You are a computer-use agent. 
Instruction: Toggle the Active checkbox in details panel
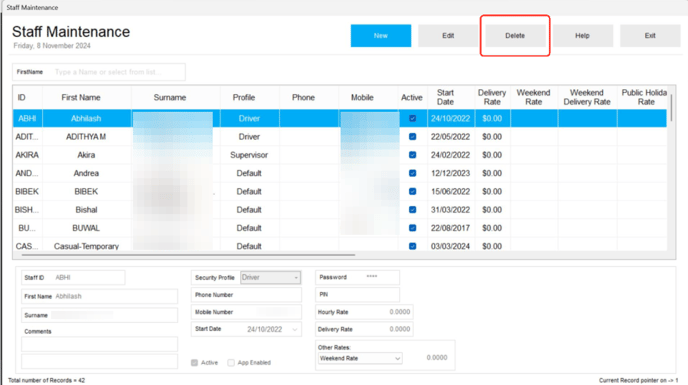pos(194,363)
